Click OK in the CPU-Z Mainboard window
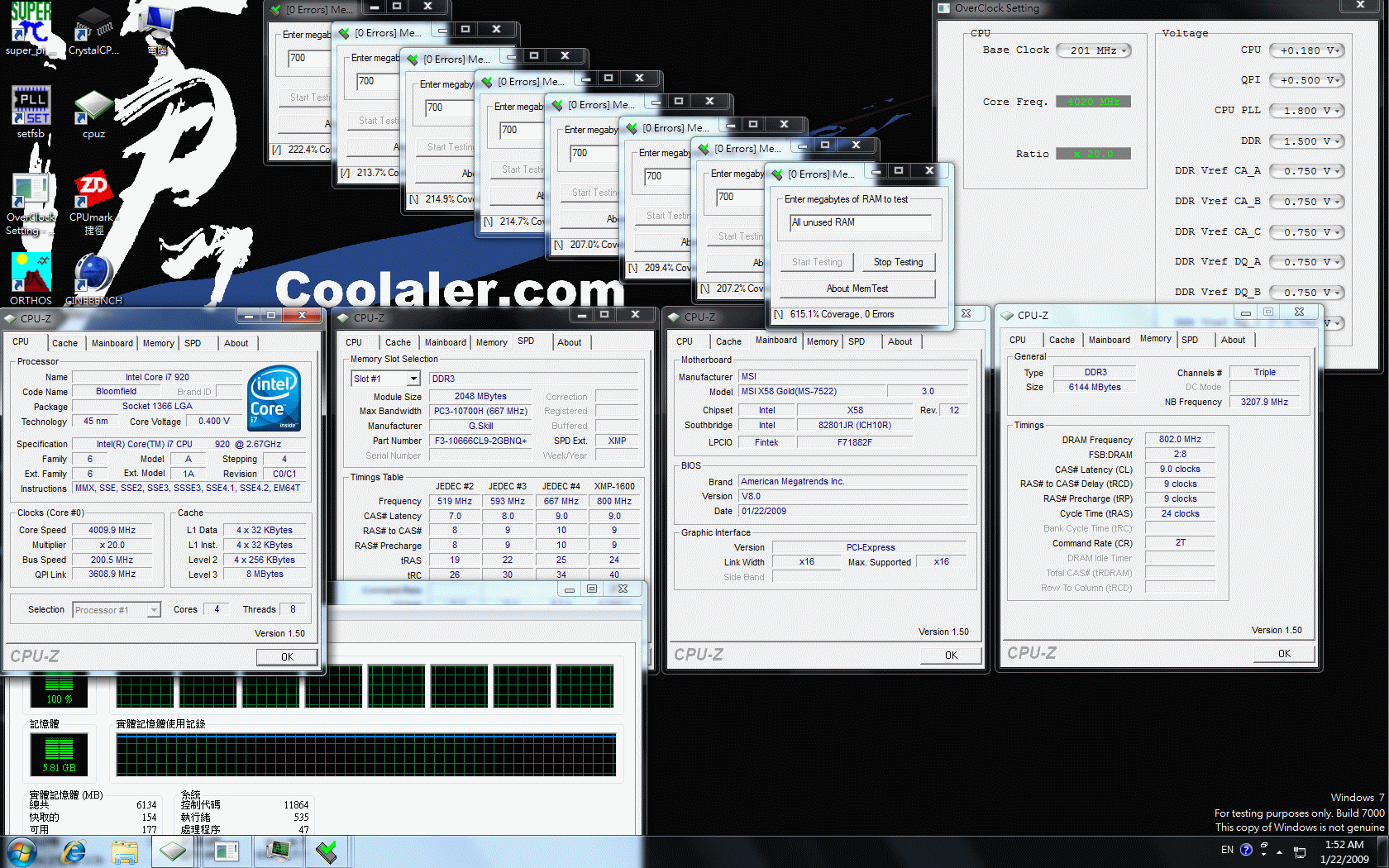The image size is (1389, 868). pyautogui.click(x=951, y=656)
